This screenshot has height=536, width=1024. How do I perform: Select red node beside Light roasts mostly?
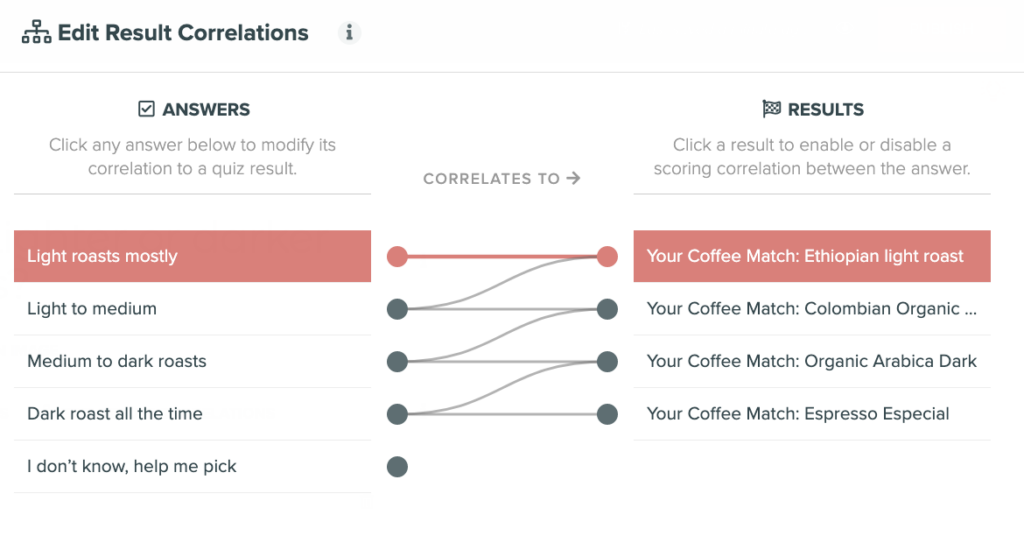[397, 257]
